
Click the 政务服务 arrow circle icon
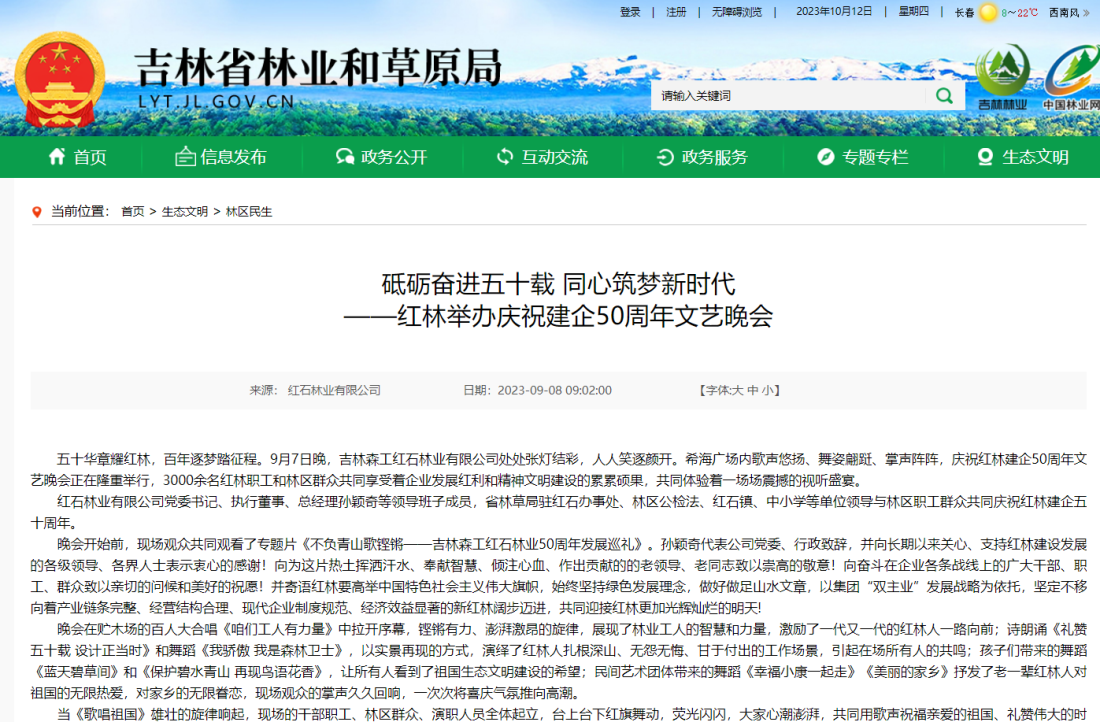[x=665, y=157]
